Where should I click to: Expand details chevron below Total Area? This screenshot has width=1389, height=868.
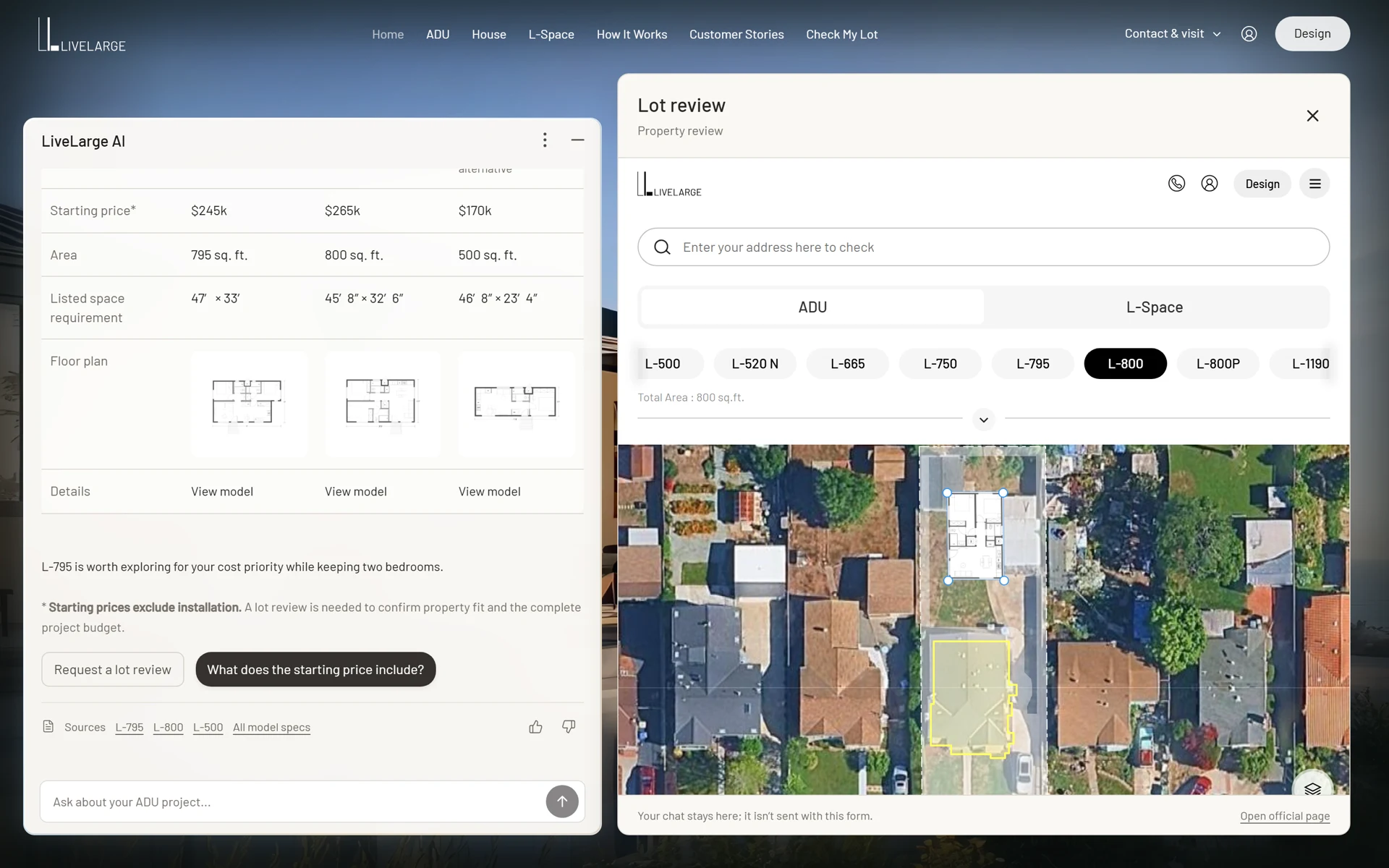983,420
